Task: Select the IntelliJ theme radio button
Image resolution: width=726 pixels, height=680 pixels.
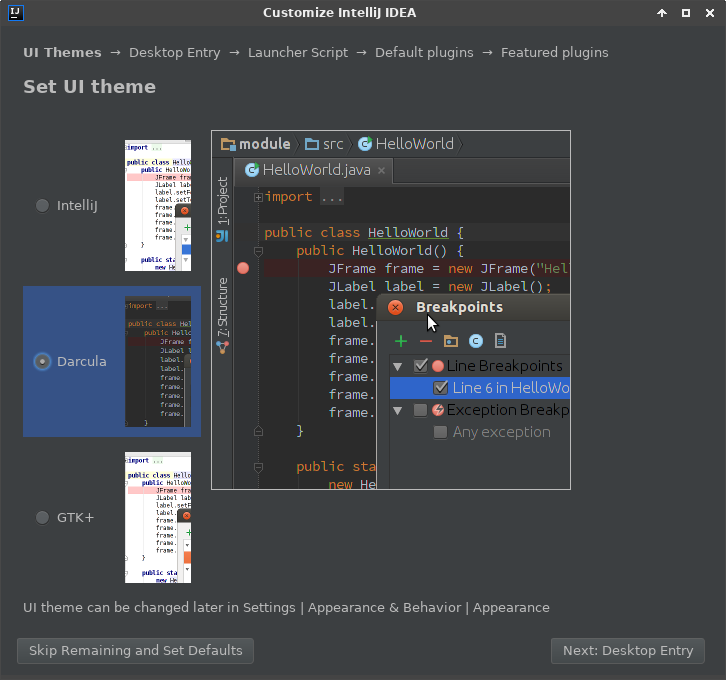Action: [42, 205]
